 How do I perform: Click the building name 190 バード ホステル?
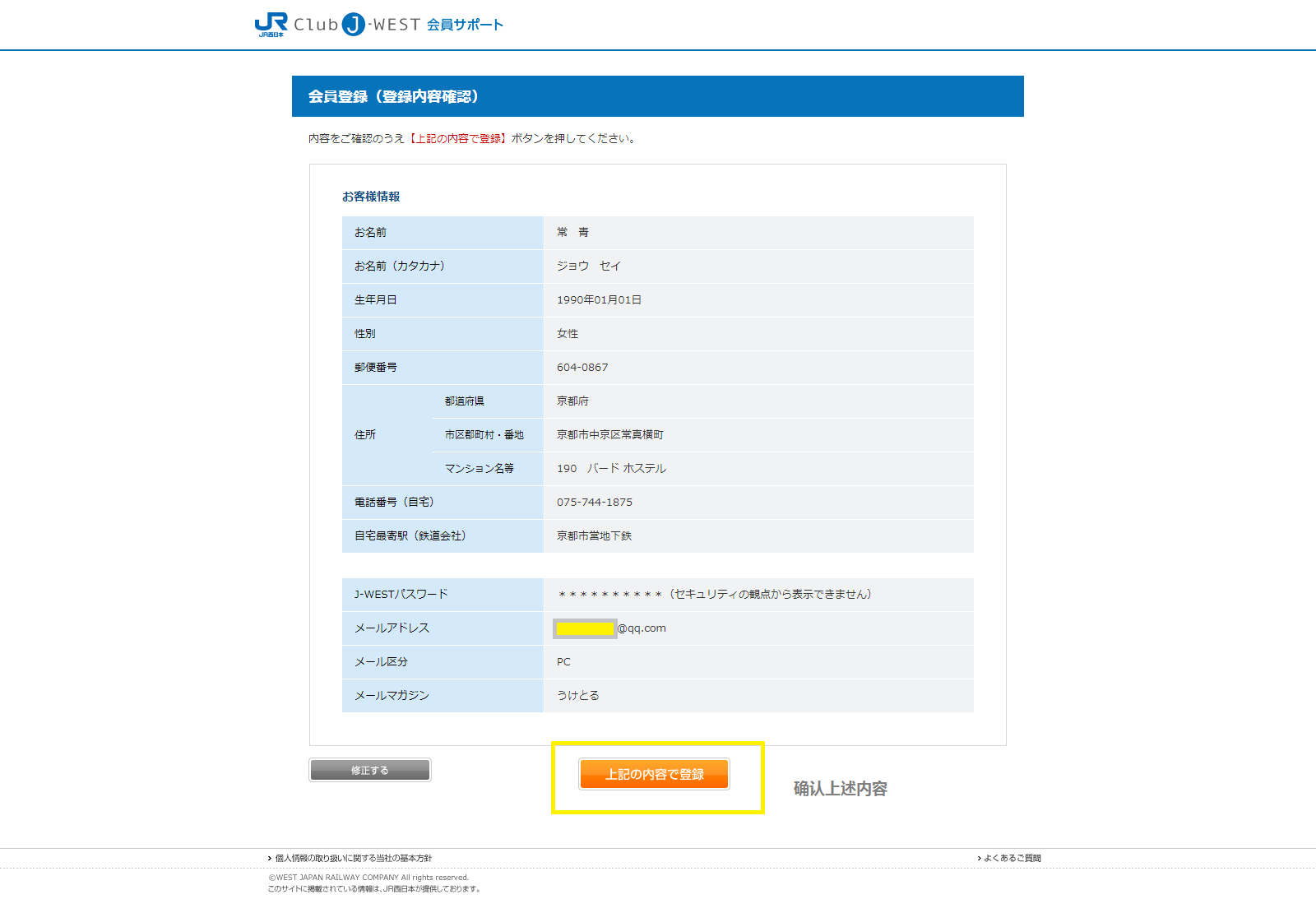(x=611, y=469)
